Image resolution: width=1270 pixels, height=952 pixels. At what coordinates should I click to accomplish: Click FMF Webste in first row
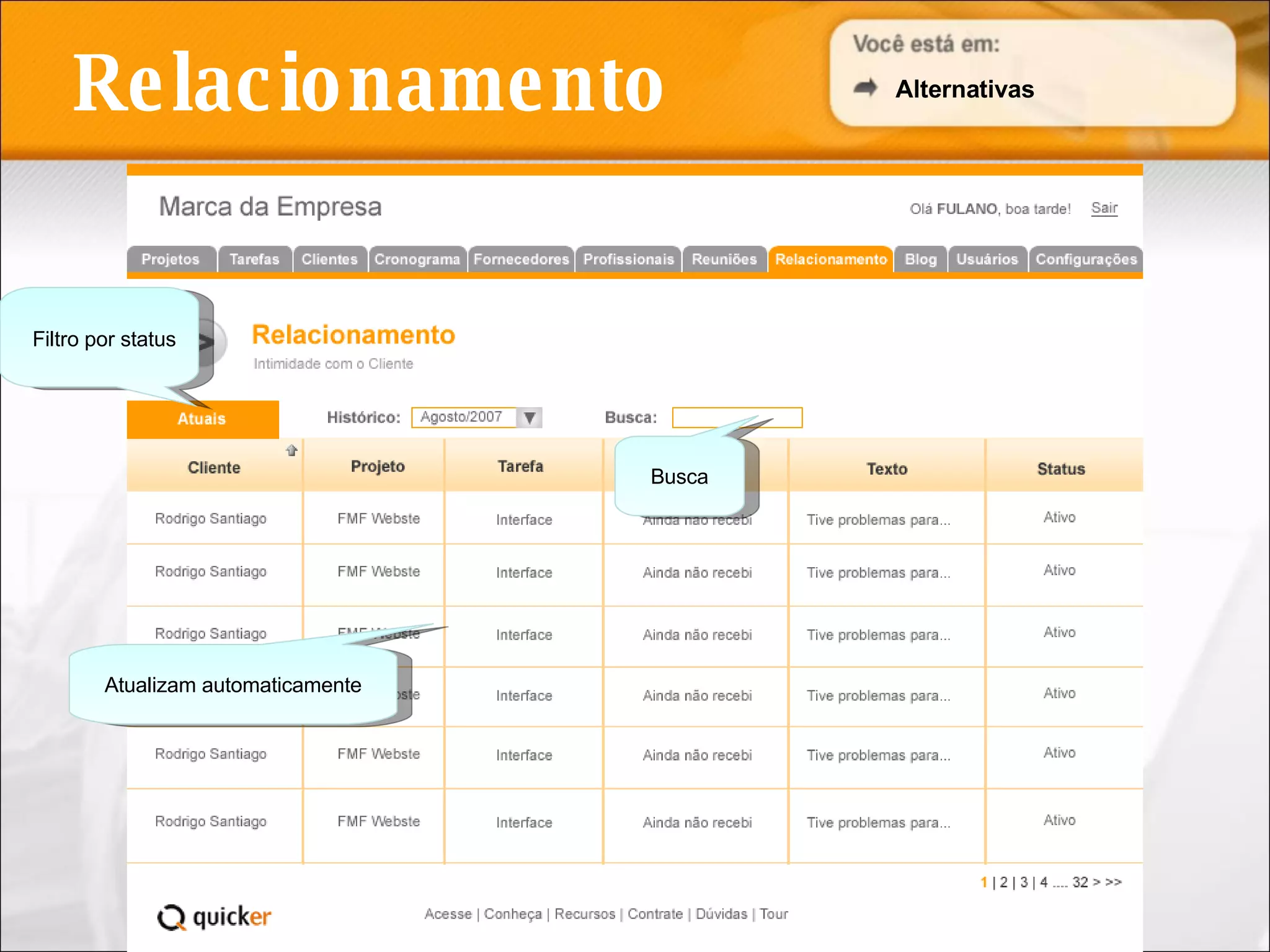378,518
